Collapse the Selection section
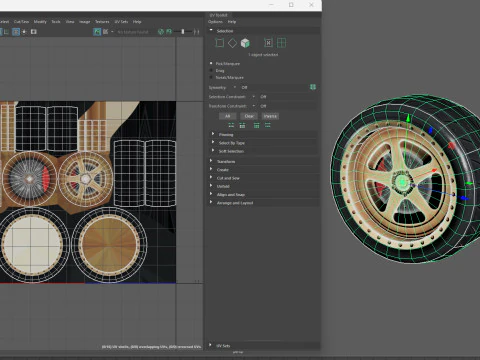This screenshot has width=480, height=360. point(211,30)
